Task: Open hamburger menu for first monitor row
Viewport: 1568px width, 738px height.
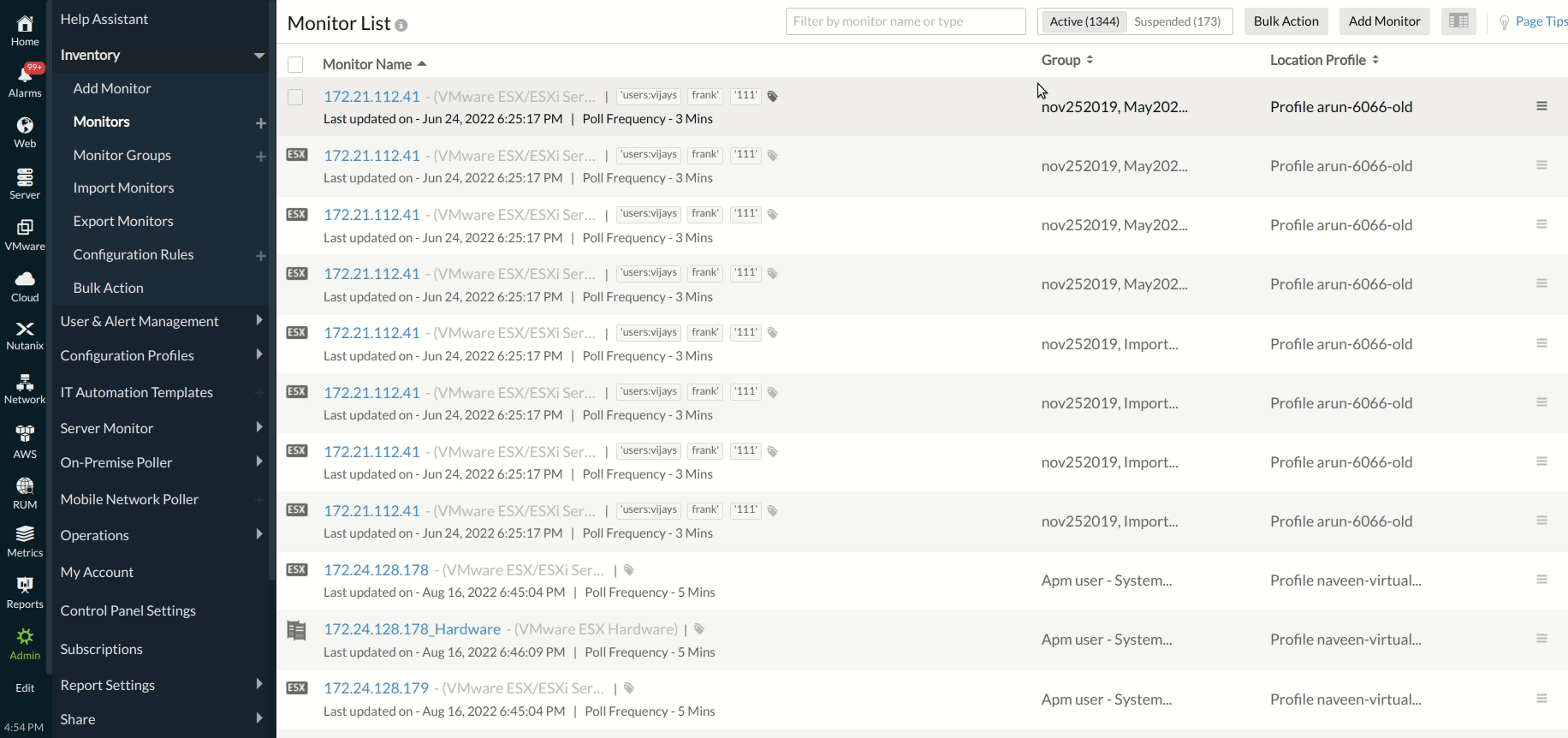Action: pos(1541,106)
